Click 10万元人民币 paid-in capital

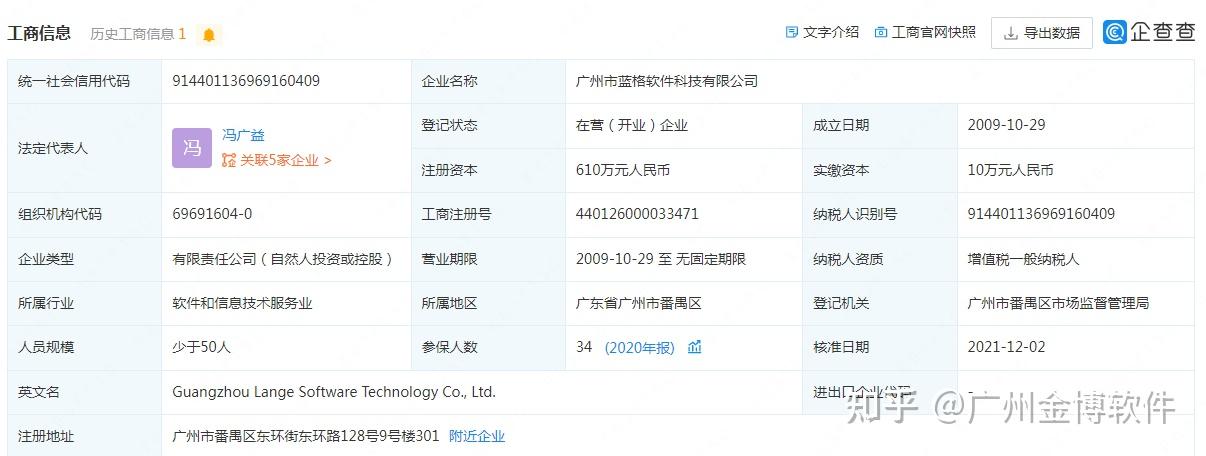coord(1010,170)
